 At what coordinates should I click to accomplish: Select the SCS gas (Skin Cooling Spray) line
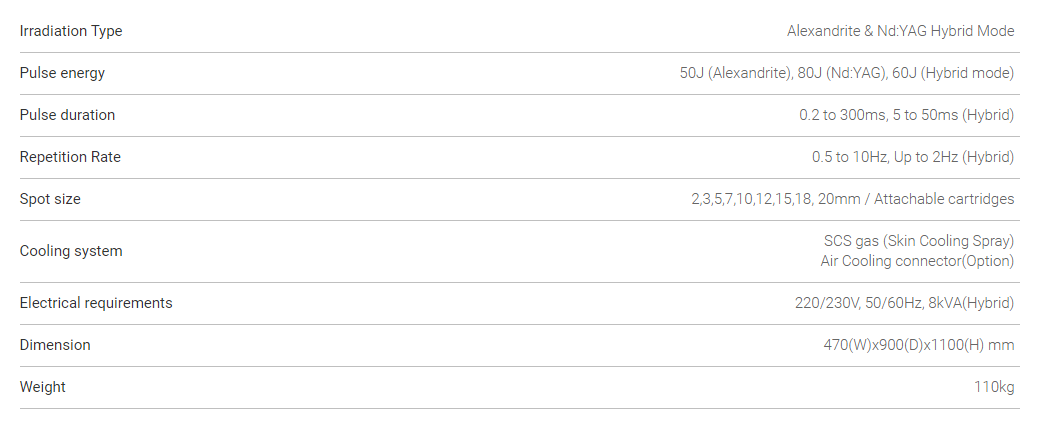point(918,241)
